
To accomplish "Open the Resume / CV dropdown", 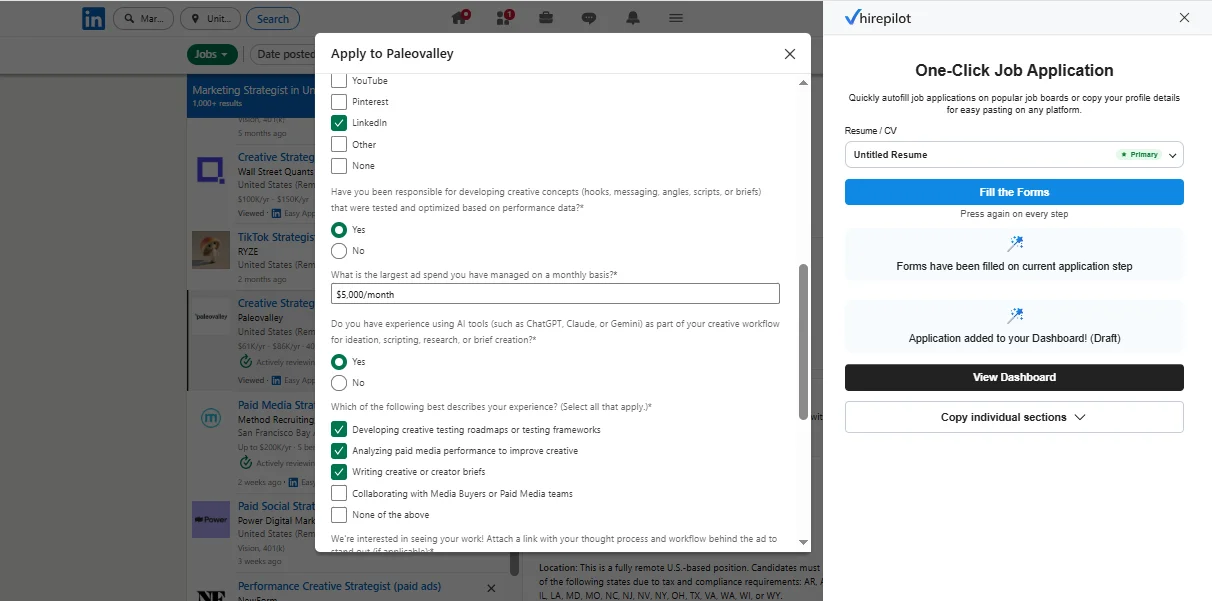I will 1014,155.
